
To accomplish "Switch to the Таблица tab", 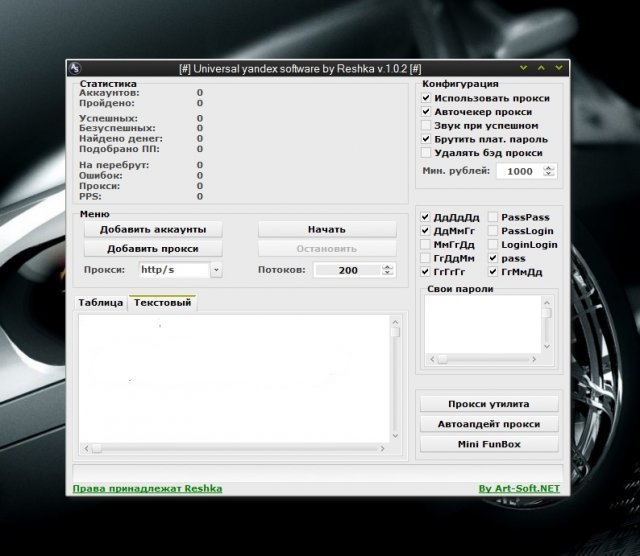I will [101, 302].
